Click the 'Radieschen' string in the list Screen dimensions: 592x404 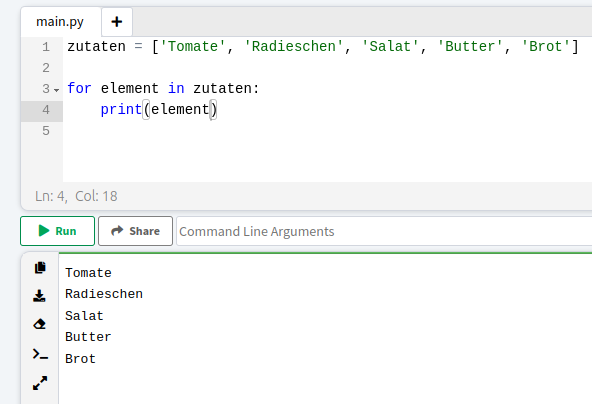[x=294, y=46]
